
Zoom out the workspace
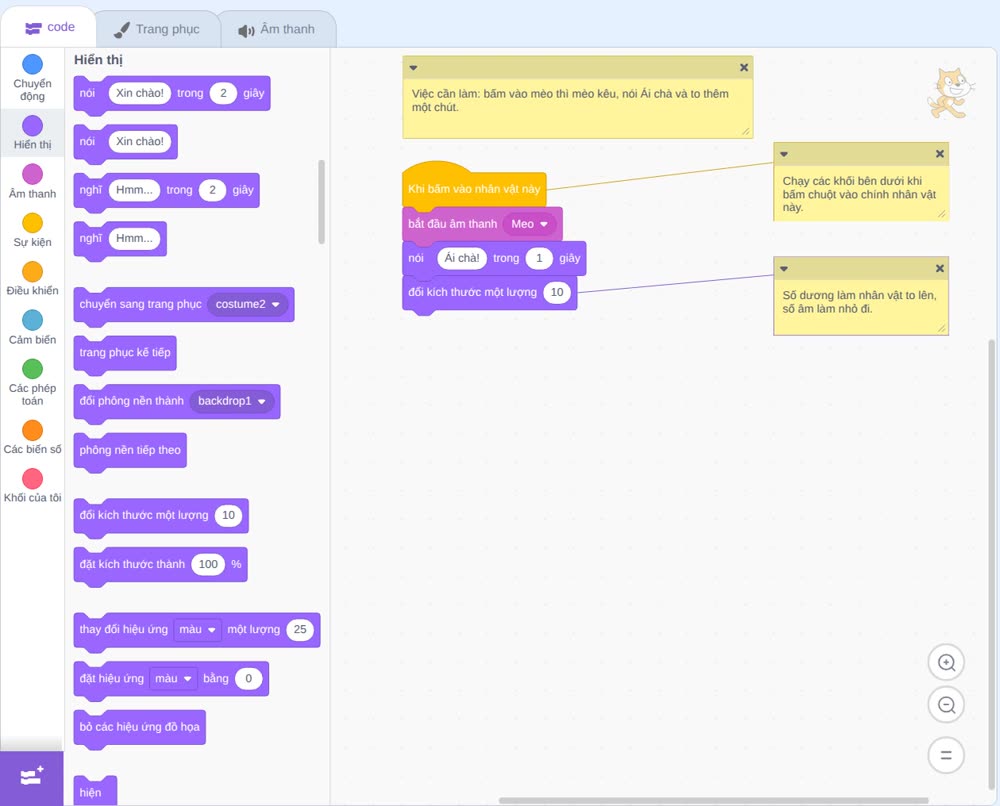(946, 705)
